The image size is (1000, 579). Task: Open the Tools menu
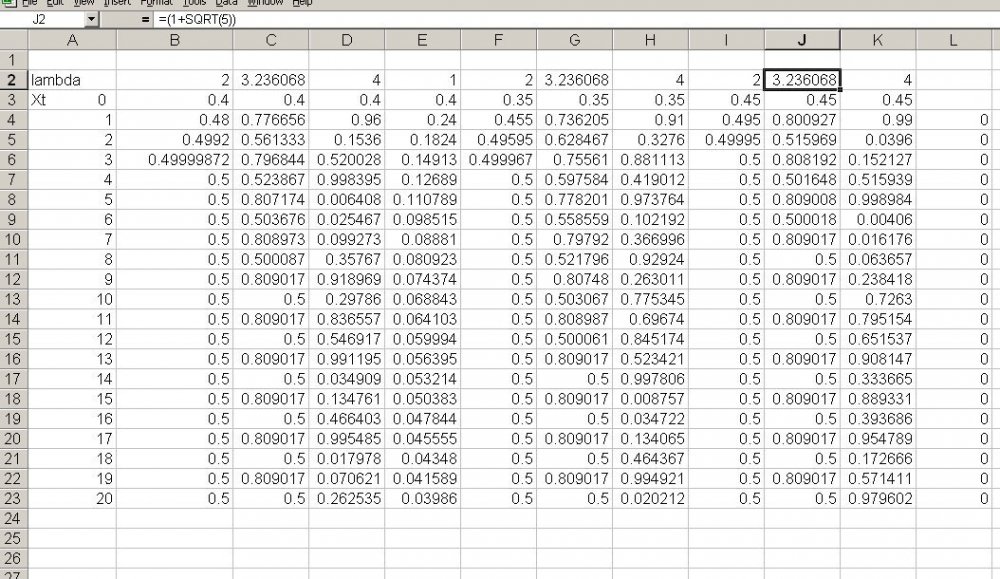coord(194,3)
